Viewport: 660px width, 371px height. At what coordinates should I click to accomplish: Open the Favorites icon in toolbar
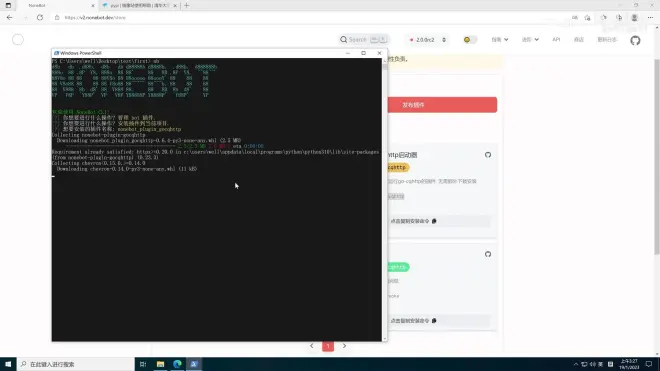[x=604, y=18]
